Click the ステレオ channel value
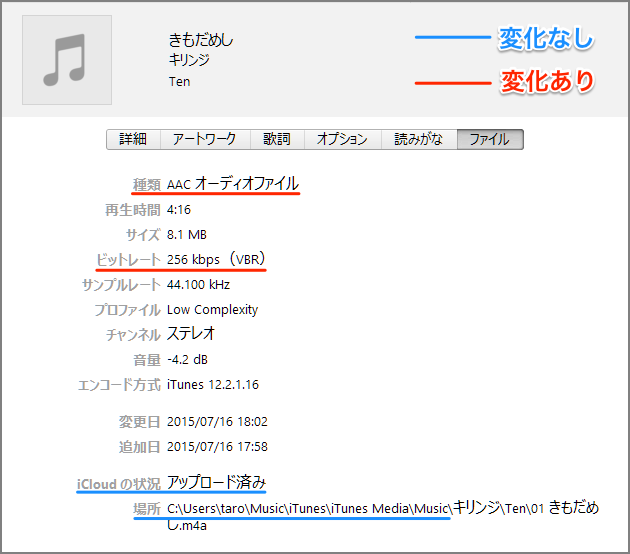Image resolution: width=630 pixels, height=554 pixels. point(191,334)
